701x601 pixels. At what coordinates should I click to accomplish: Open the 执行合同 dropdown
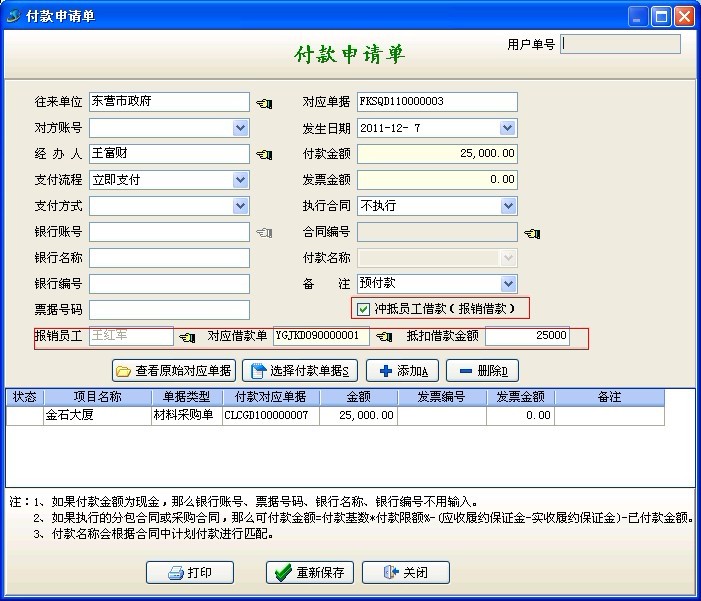508,206
